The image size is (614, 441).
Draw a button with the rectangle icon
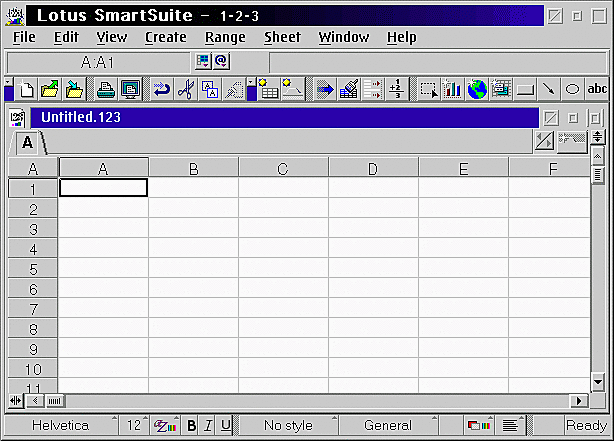click(x=525, y=89)
